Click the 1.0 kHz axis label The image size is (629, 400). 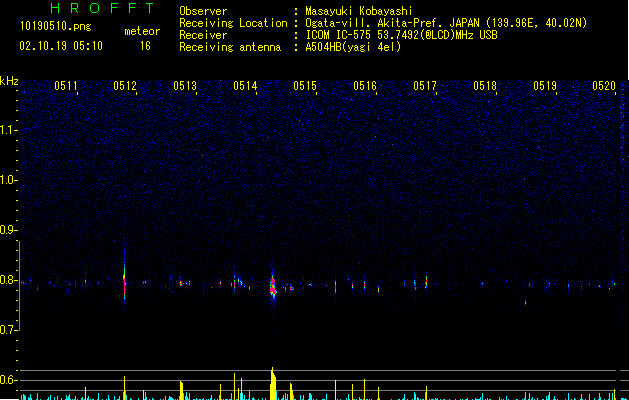point(8,180)
